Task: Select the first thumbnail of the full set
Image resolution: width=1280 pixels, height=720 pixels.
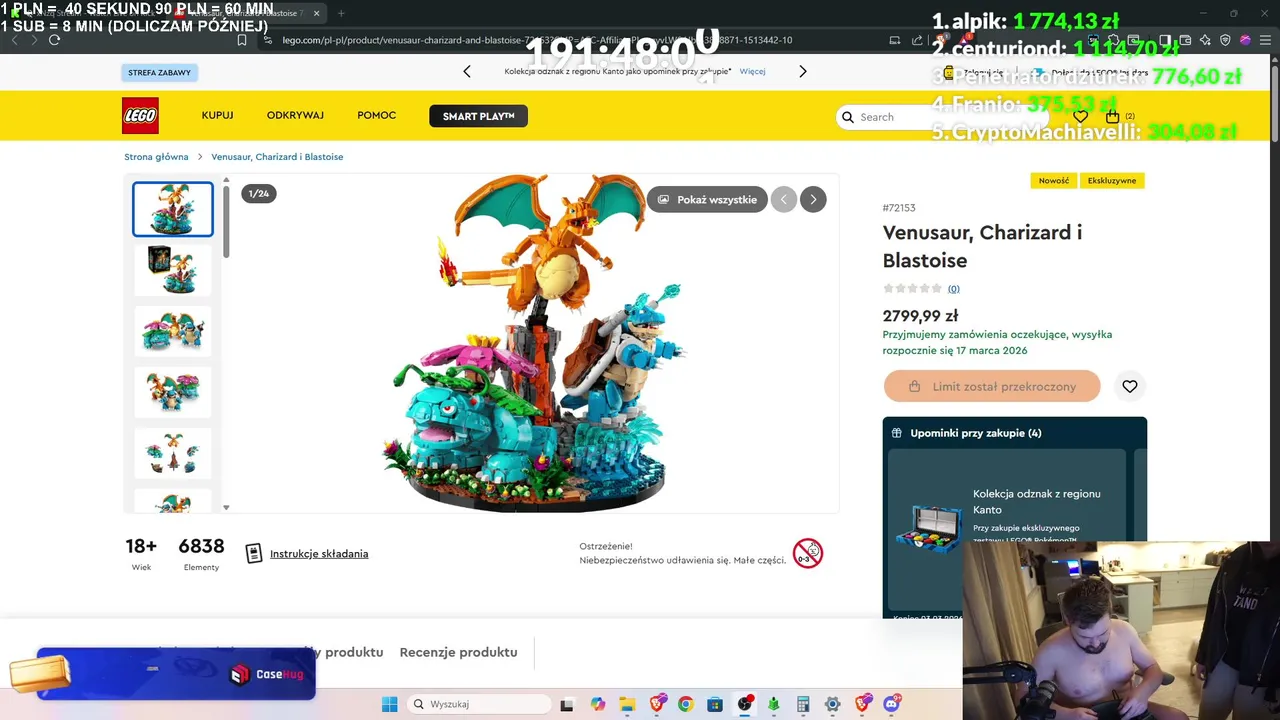Action: [173, 209]
